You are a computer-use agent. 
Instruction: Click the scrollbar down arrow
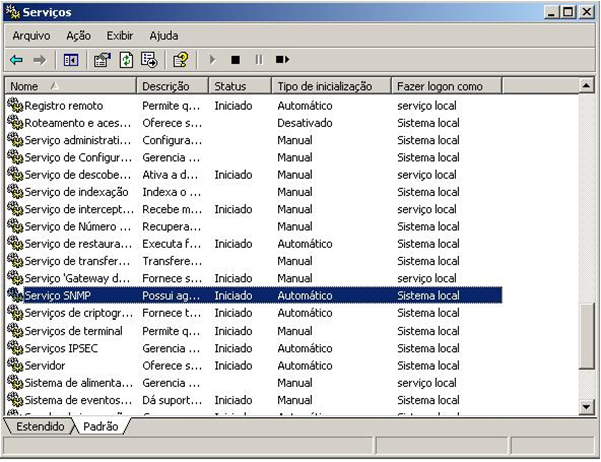coord(587,407)
